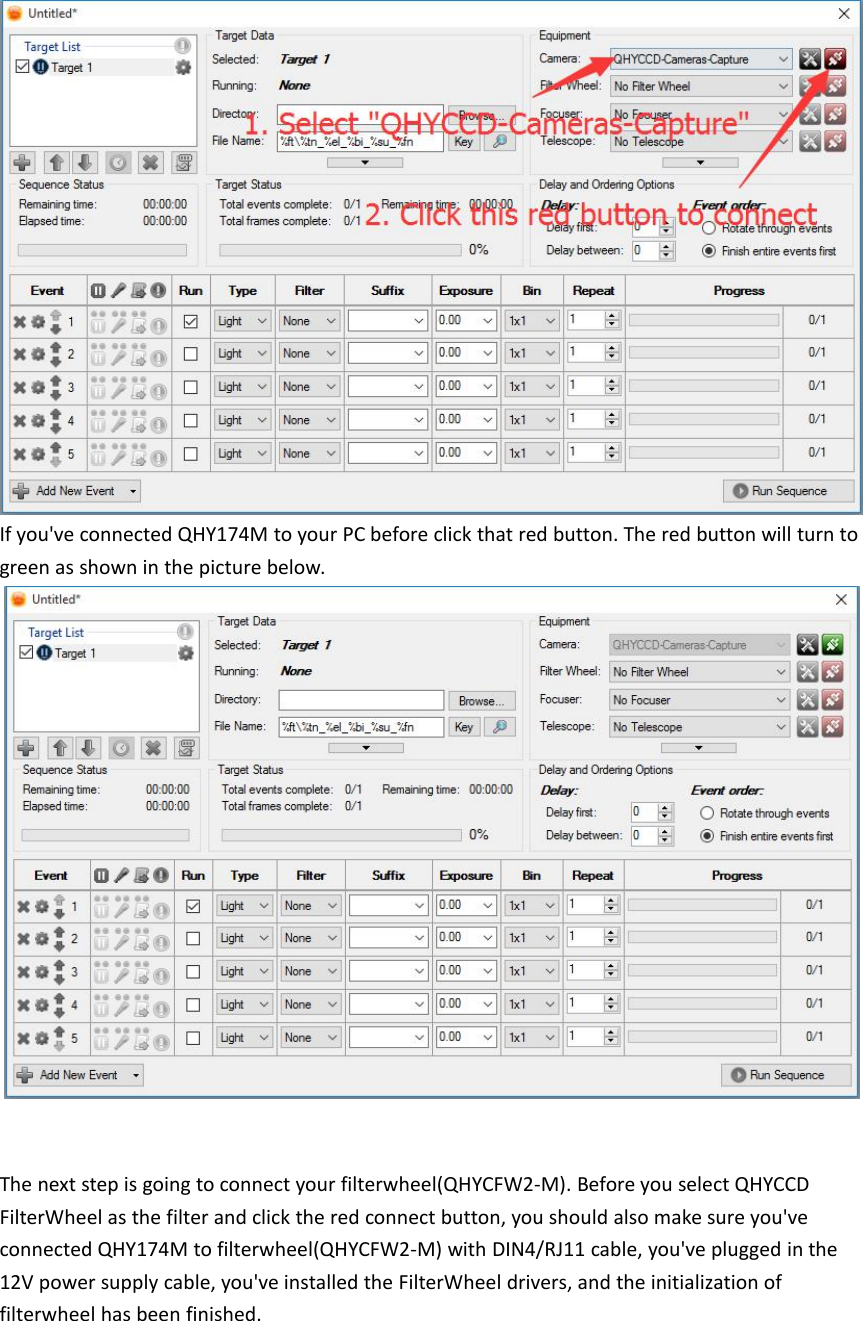Open the Camera dropdown showing QHYCCD-Cameras-Capture
863x1321 pixels.
[700, 59]
